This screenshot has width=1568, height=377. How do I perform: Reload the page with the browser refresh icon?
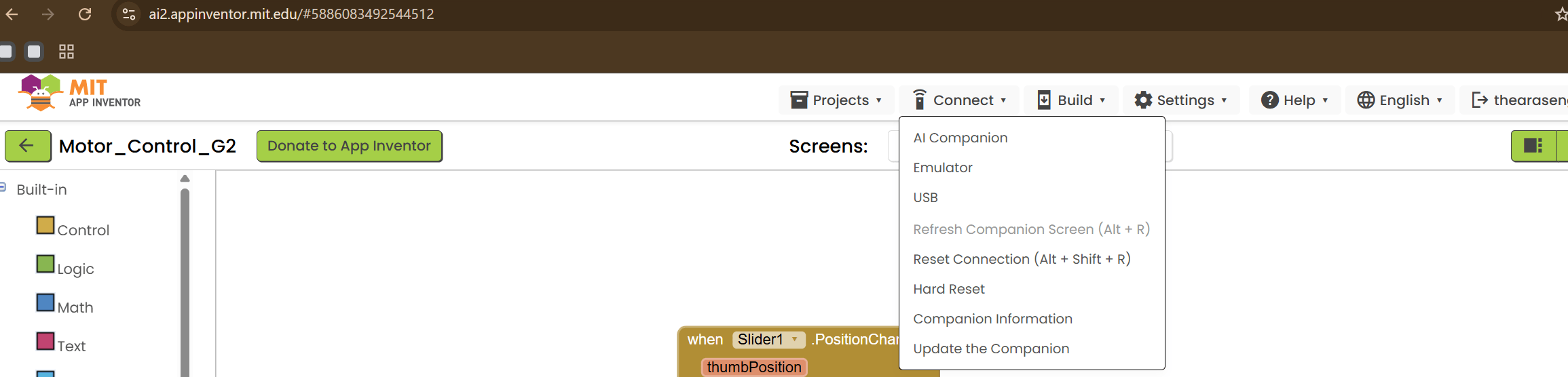coord(85,14)
